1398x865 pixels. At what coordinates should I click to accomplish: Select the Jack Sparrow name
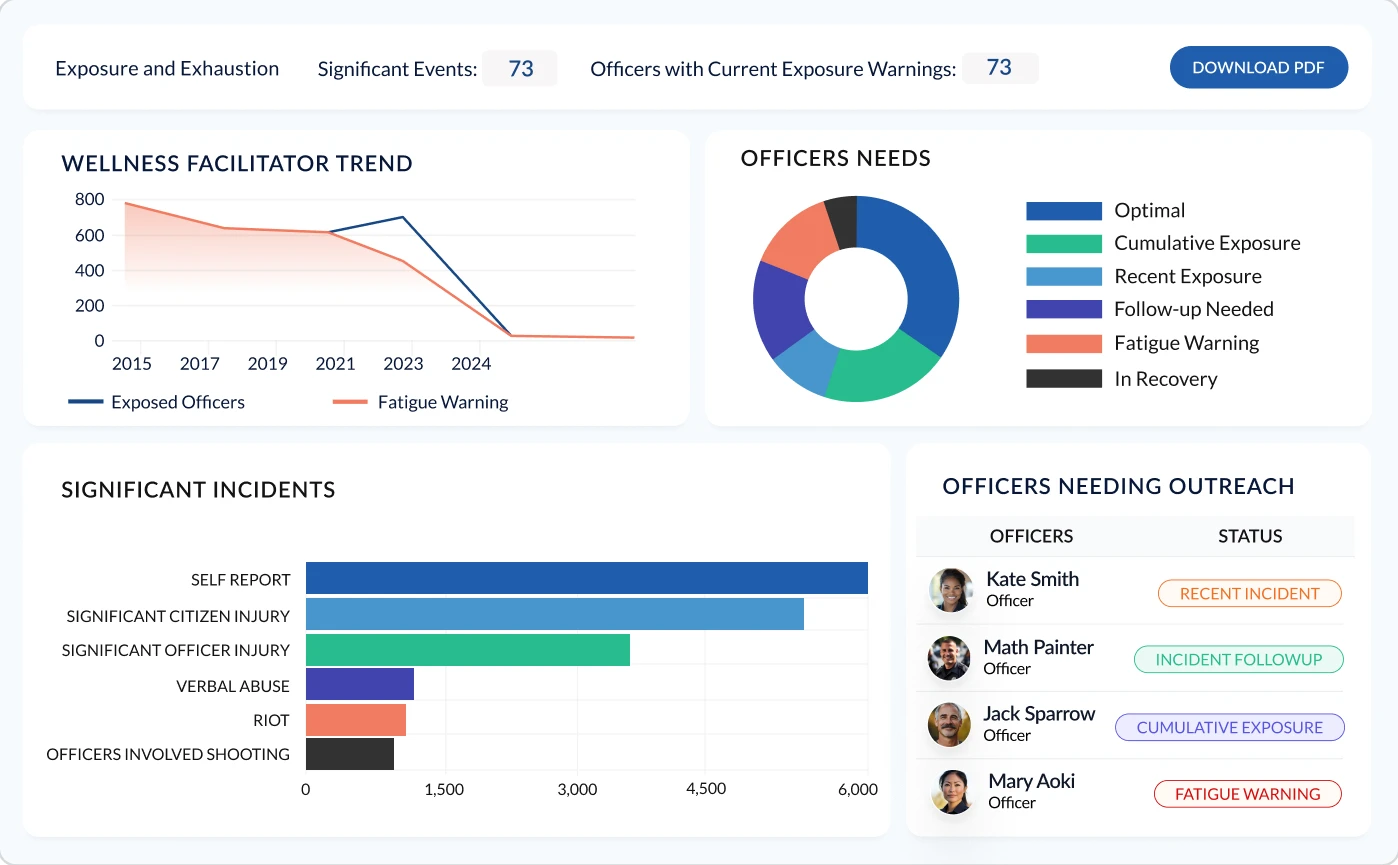(x=1039, y=714)
